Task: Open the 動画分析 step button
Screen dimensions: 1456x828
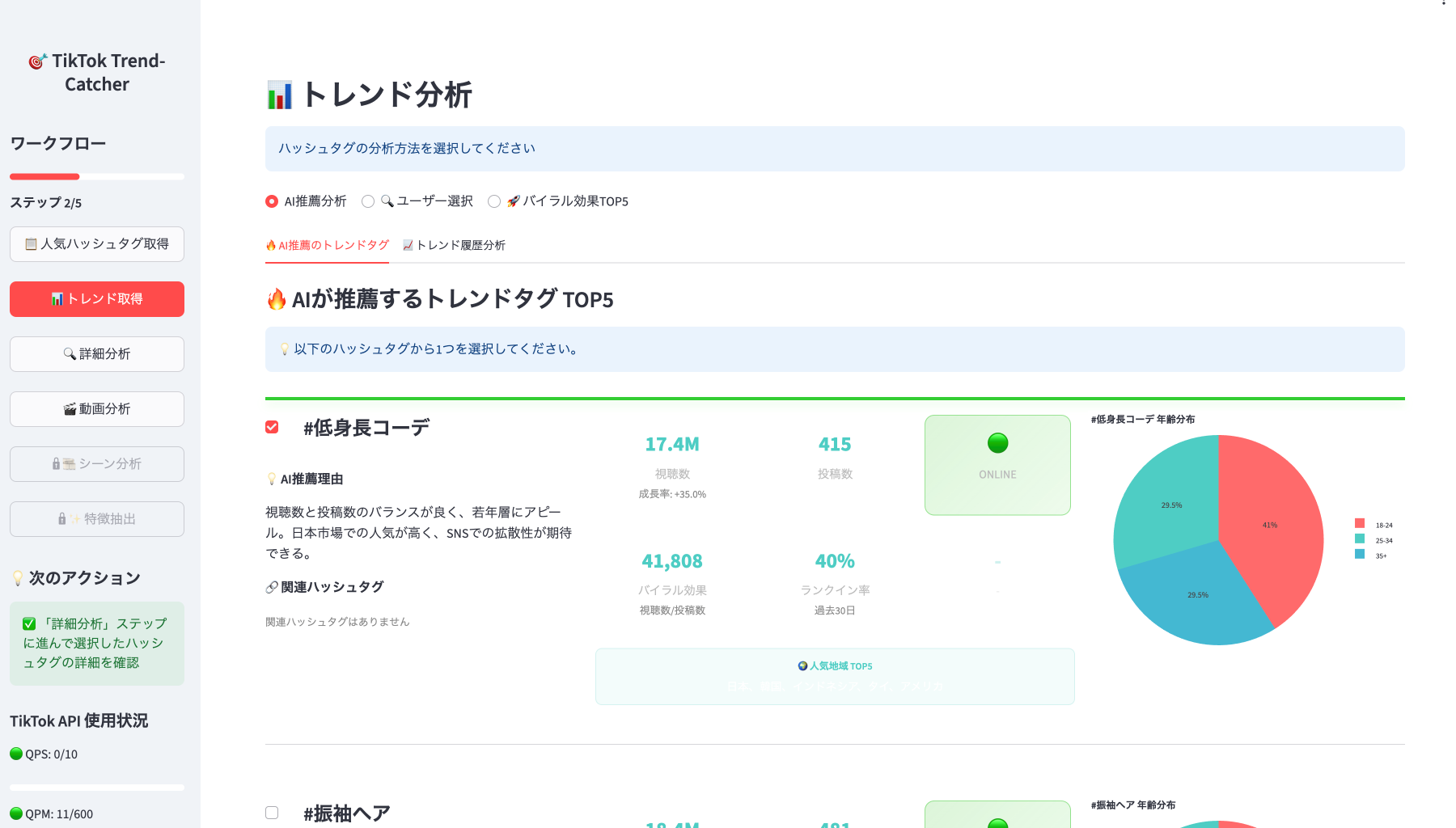Action: [x=96, y=408]
